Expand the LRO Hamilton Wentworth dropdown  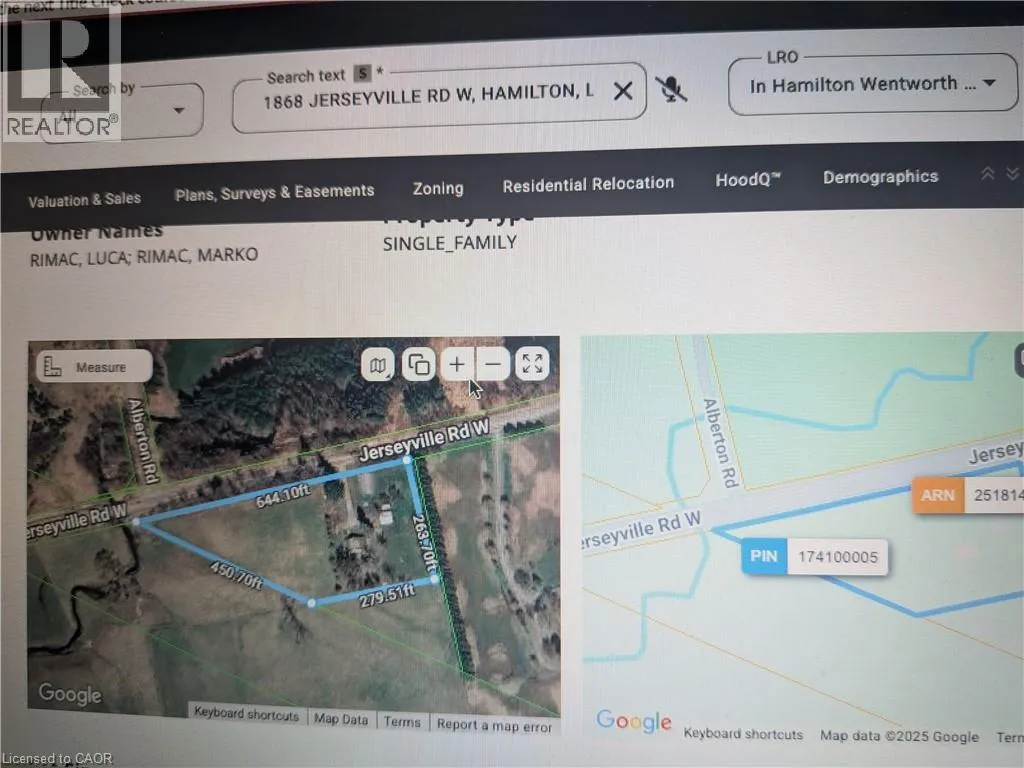click(872, 84)
